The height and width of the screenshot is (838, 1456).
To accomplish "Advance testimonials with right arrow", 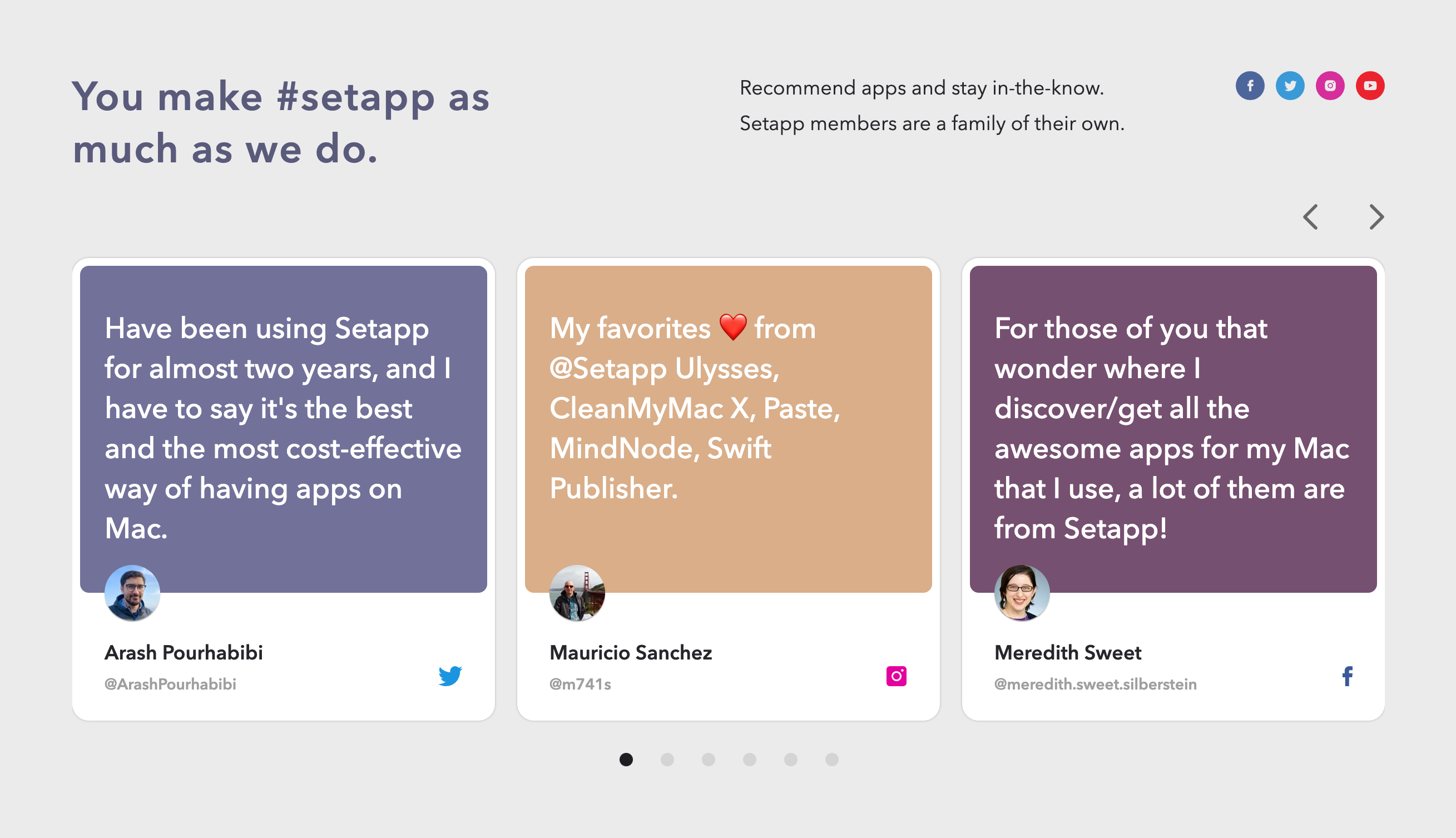I will pos(1376,217).
